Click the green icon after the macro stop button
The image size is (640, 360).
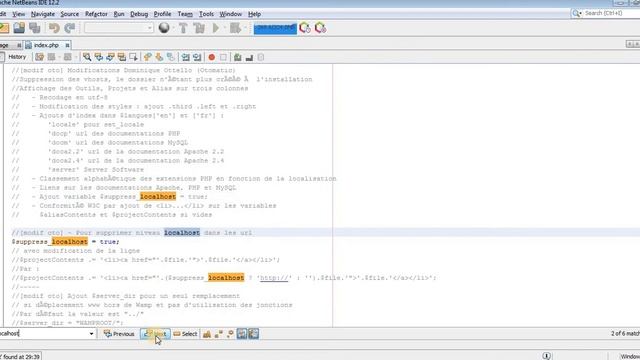(x=238, y=57)
